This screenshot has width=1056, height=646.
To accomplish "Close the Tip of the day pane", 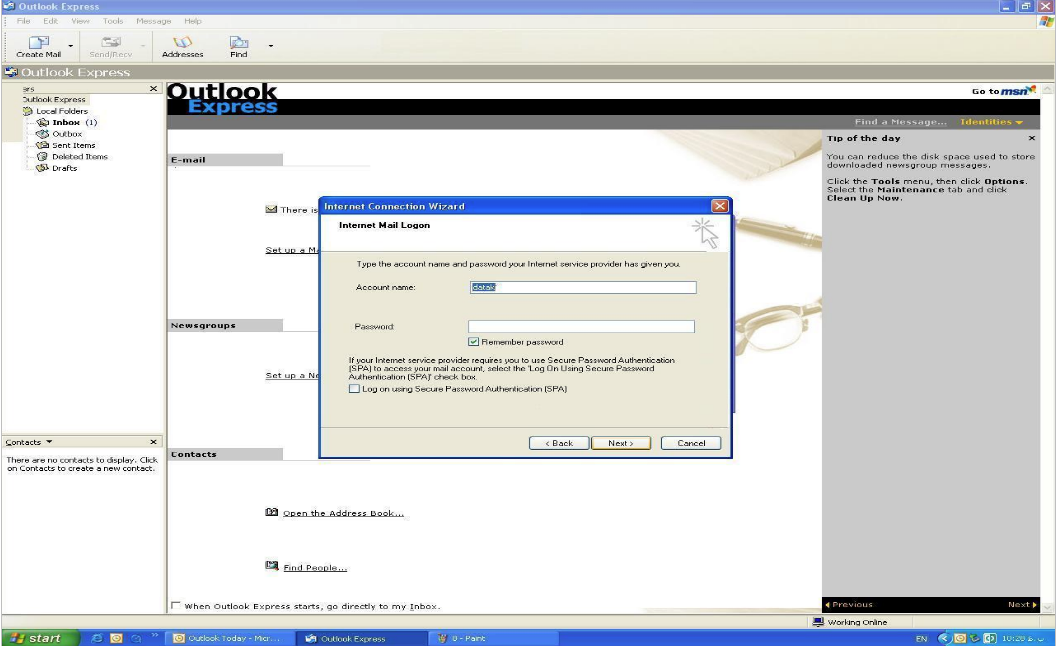I will (1031, 138).
